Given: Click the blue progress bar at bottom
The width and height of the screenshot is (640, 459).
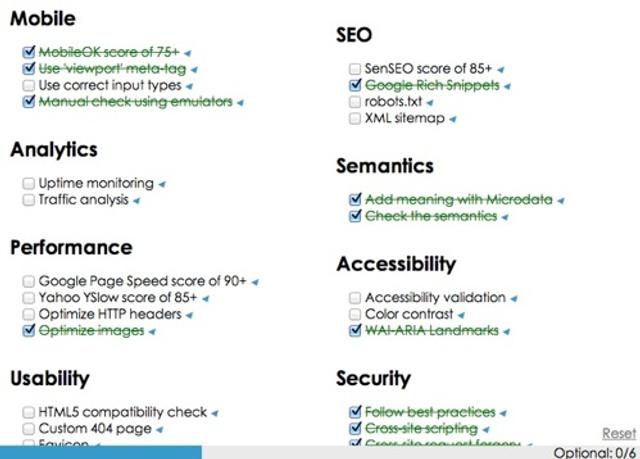Looking at the screenshot, I should click(100, 452).
